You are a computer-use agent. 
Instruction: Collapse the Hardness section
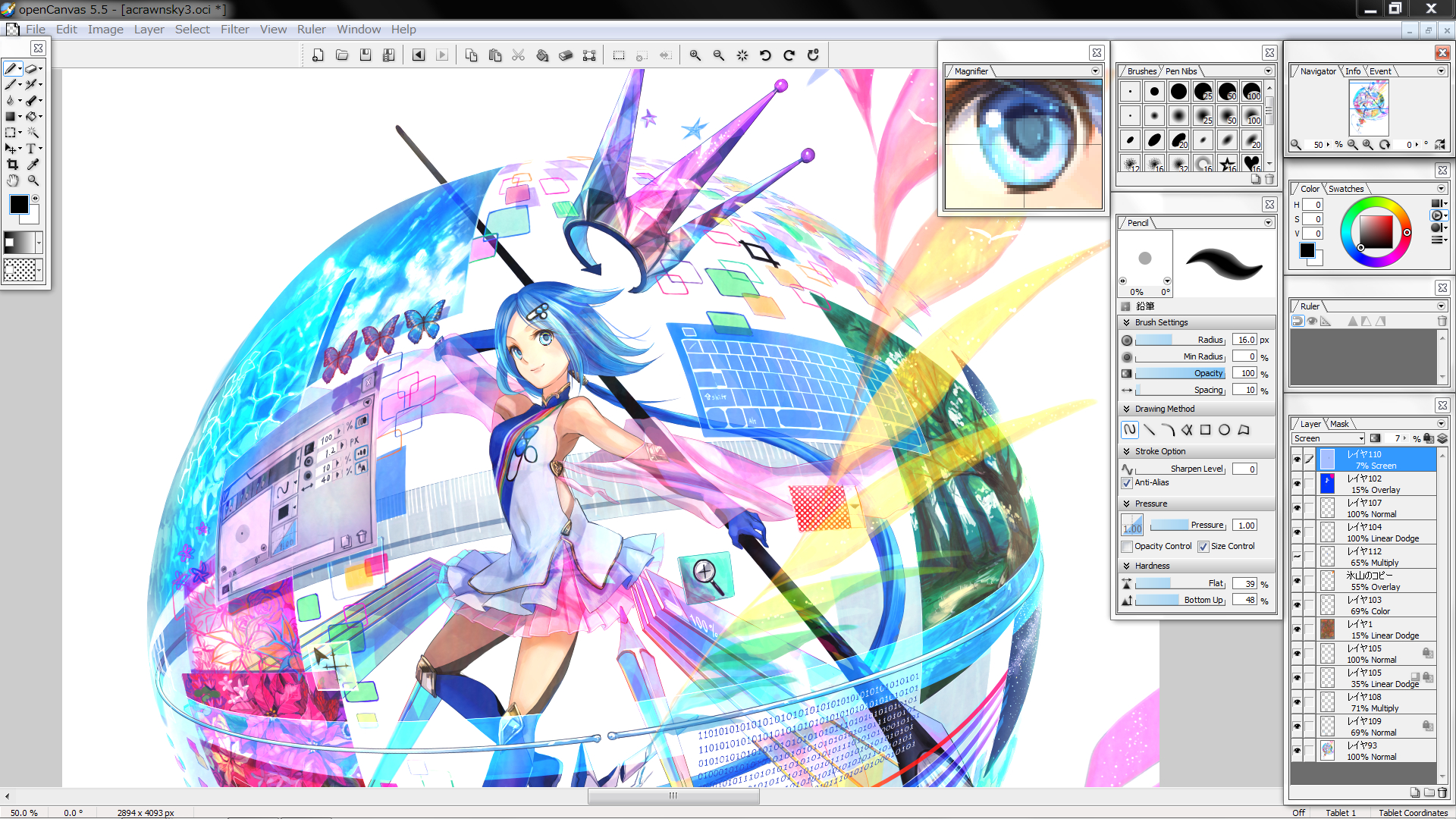point(1127,566)
